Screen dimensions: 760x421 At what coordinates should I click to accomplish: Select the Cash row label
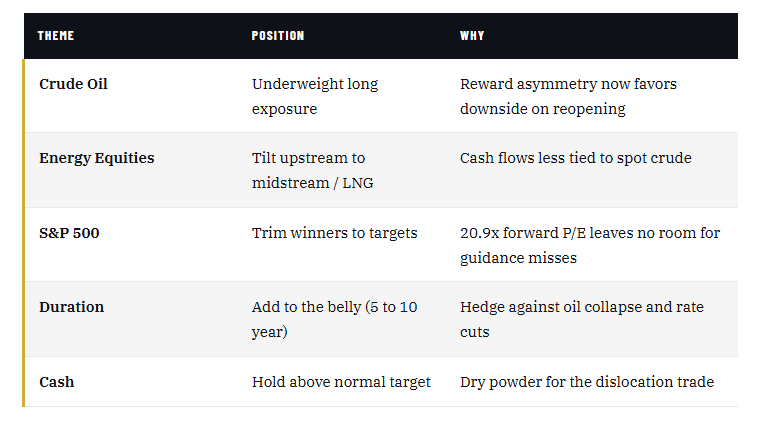coord(56,382)
